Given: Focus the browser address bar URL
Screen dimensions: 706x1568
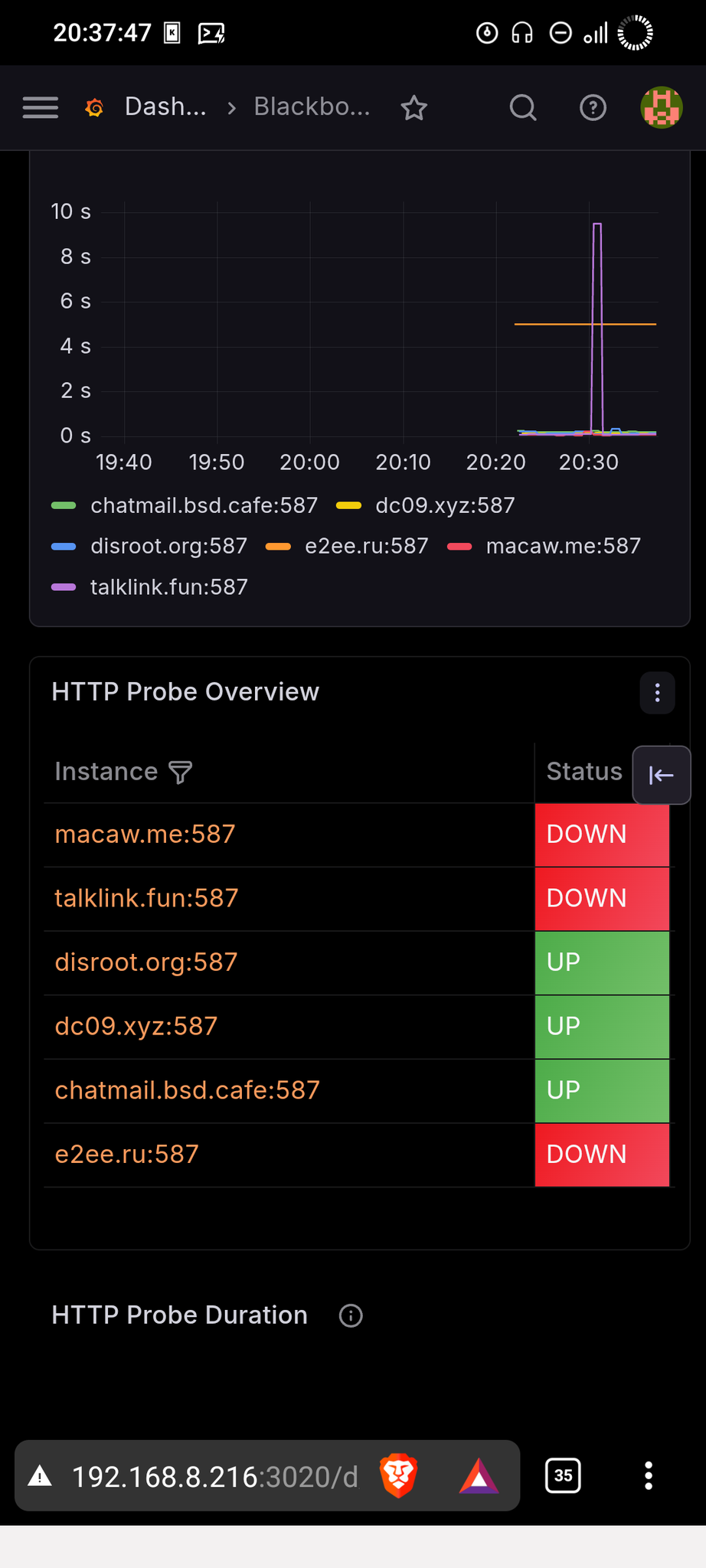Looking at the screenshot, I should (215, 1477).
